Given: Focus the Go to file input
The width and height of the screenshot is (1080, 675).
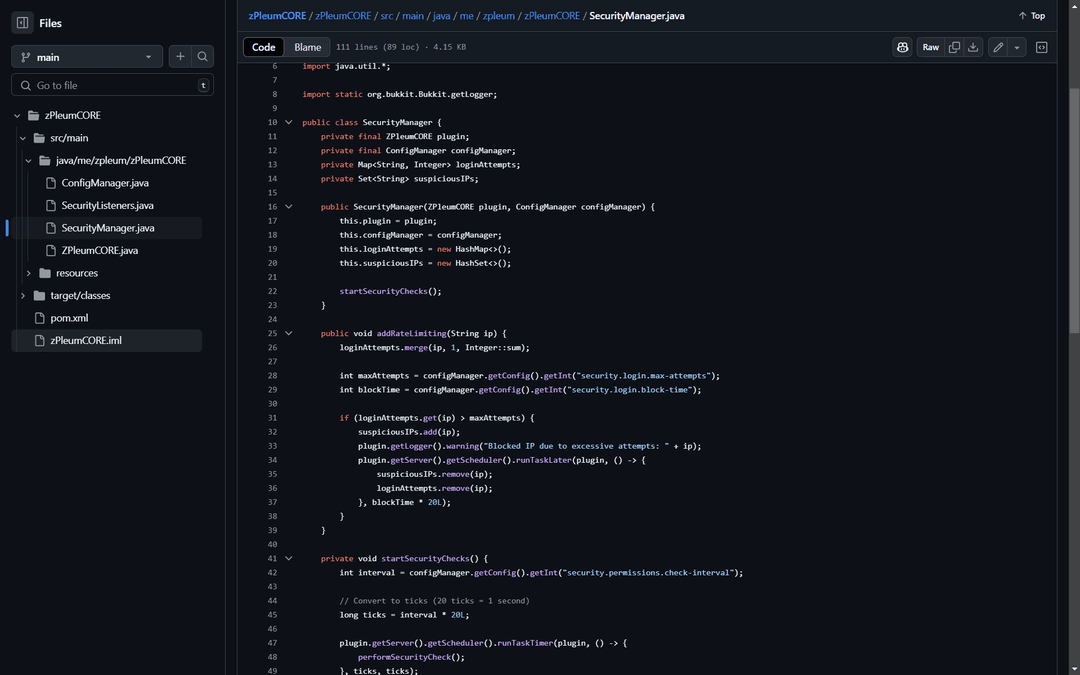Looking at the screenshot, I should coord(112,85).
